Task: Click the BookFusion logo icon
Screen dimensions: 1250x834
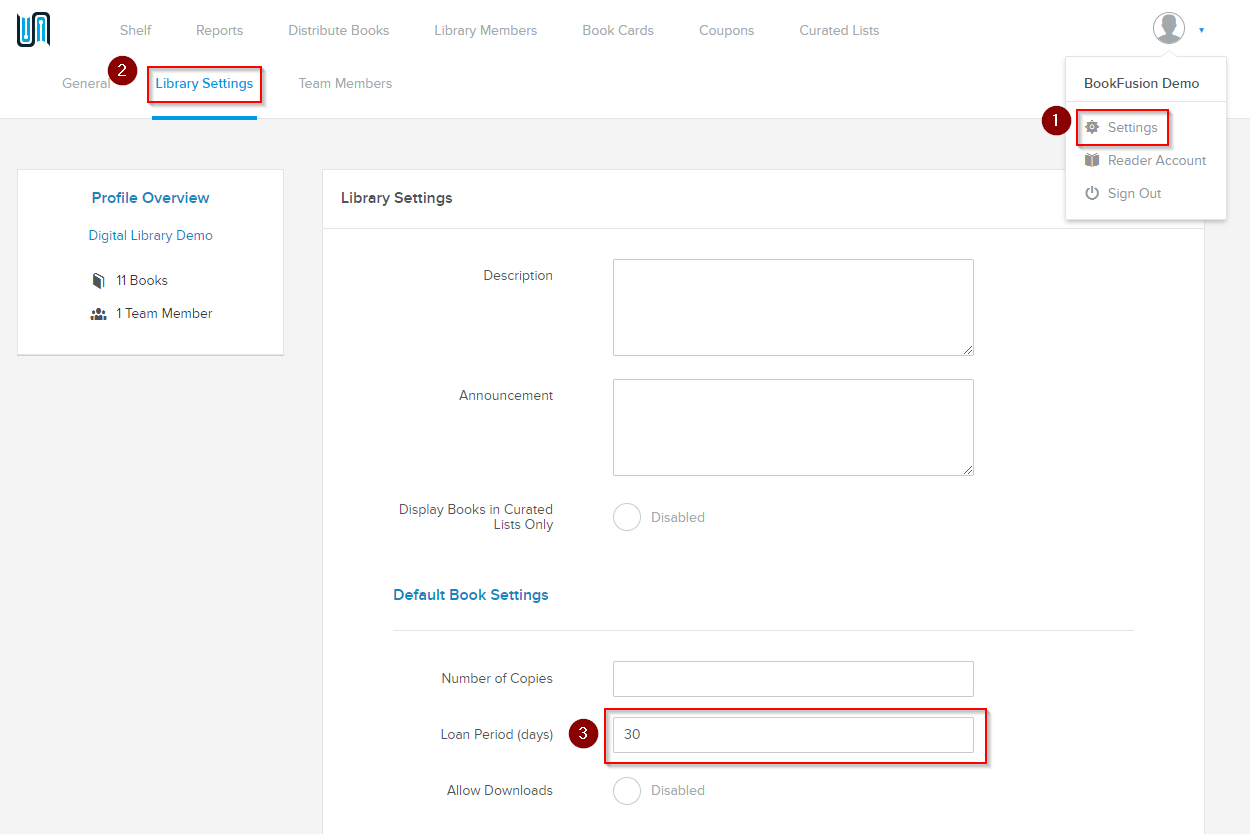Action: coord(33,29)
